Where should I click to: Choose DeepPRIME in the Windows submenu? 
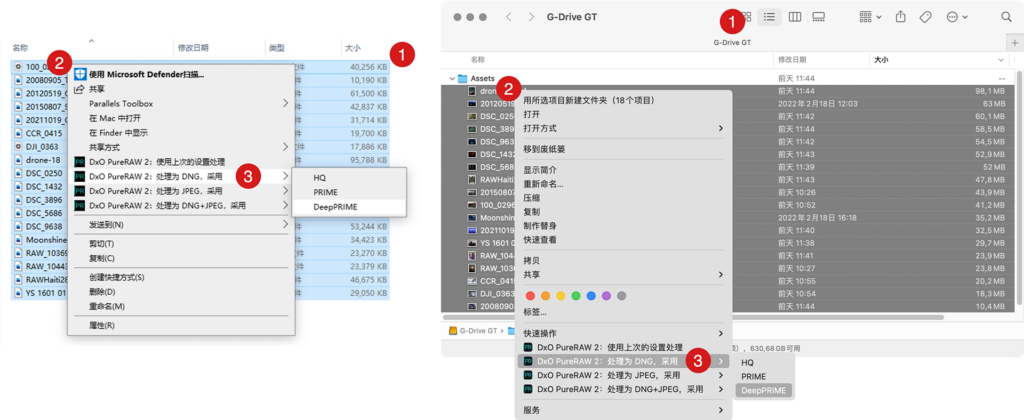pos(335,207)
